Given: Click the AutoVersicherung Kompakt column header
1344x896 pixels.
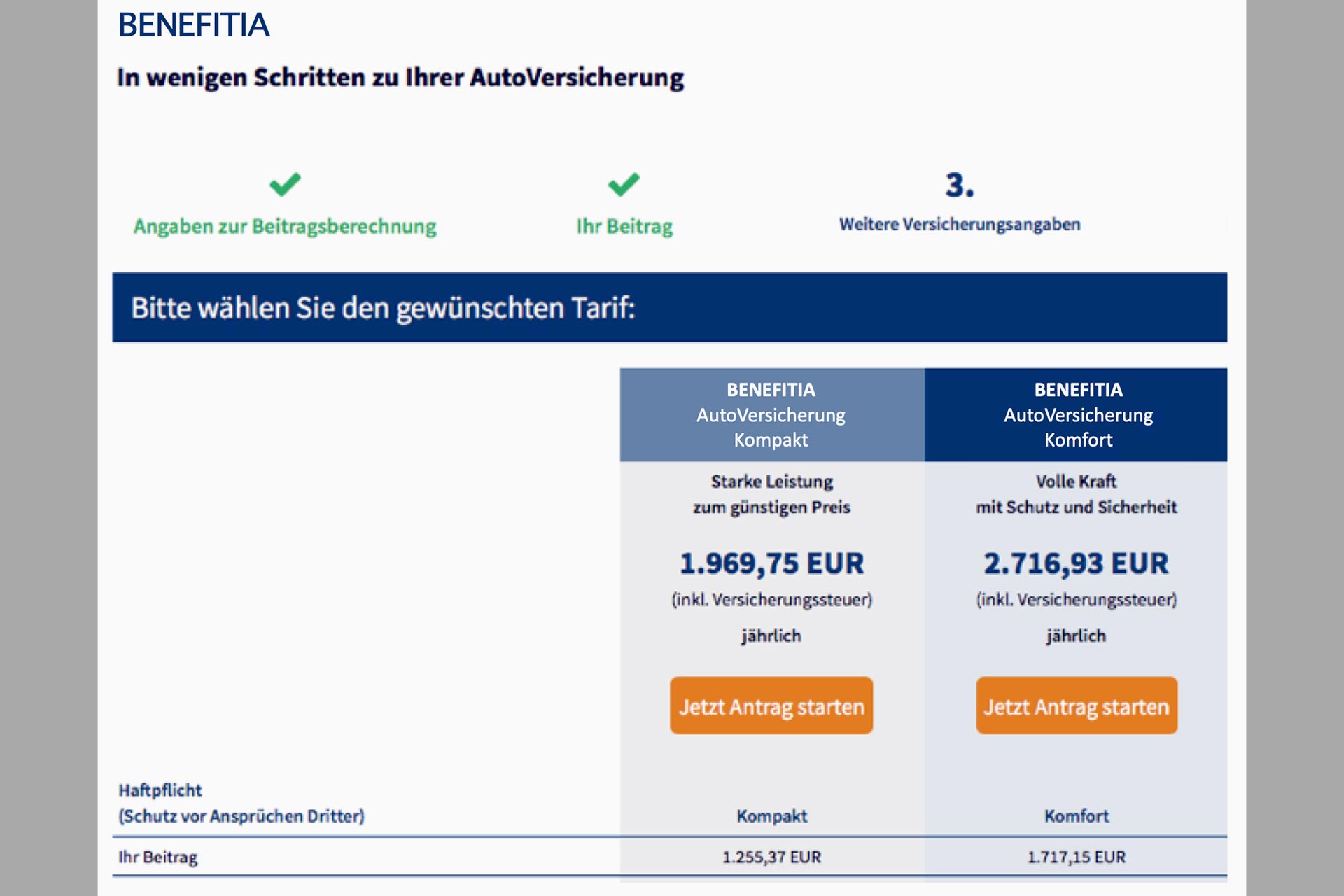Looking at the screenshot, I should pyautogui.click(x=771, y=415).
